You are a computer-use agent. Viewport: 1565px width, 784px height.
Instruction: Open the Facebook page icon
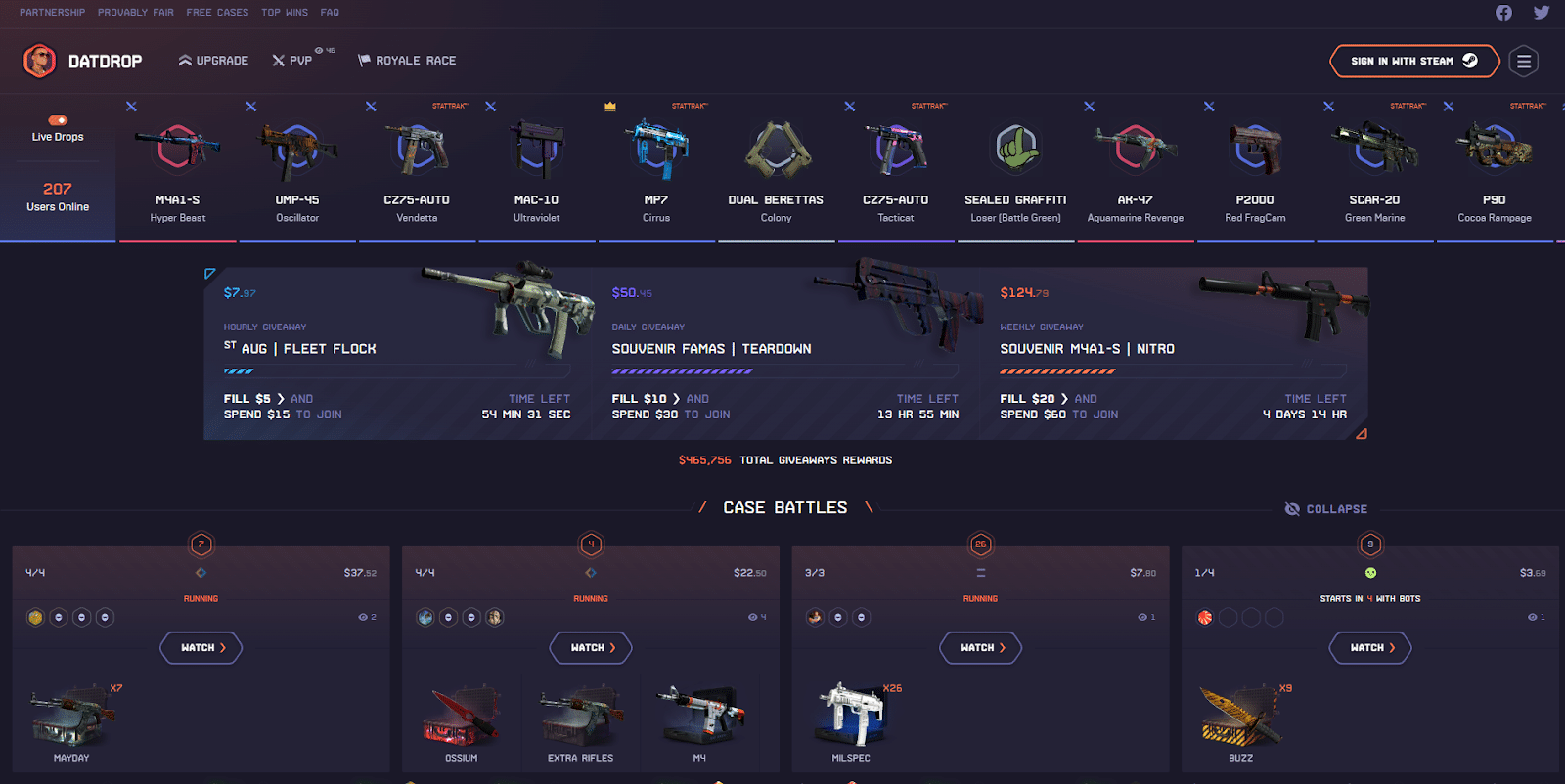1503,13
